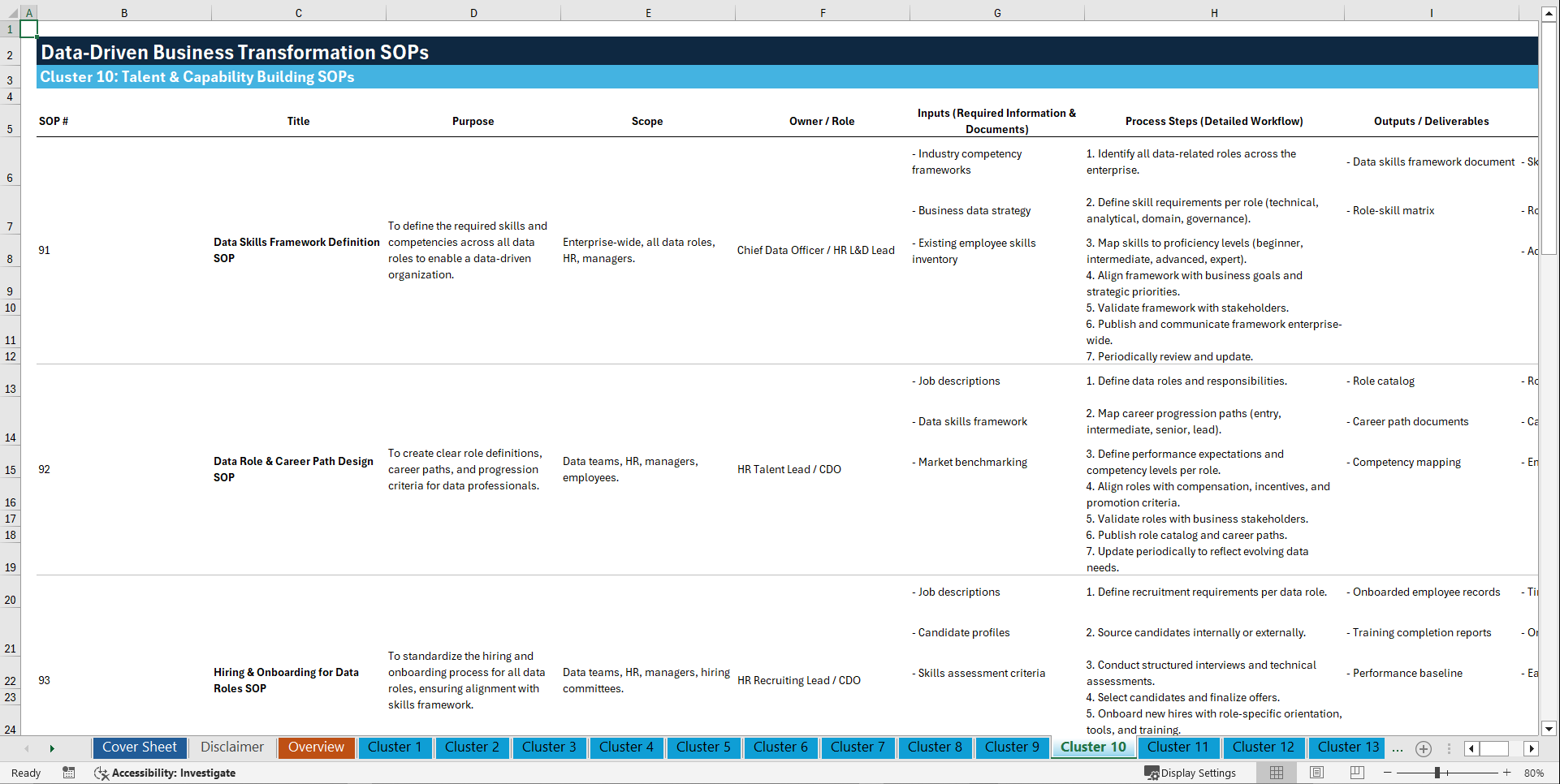Image resolution: width=1560 pixels, height=784 pixels.
Task: Open Page Layout view icon
Action: [x=1316, y=773]
